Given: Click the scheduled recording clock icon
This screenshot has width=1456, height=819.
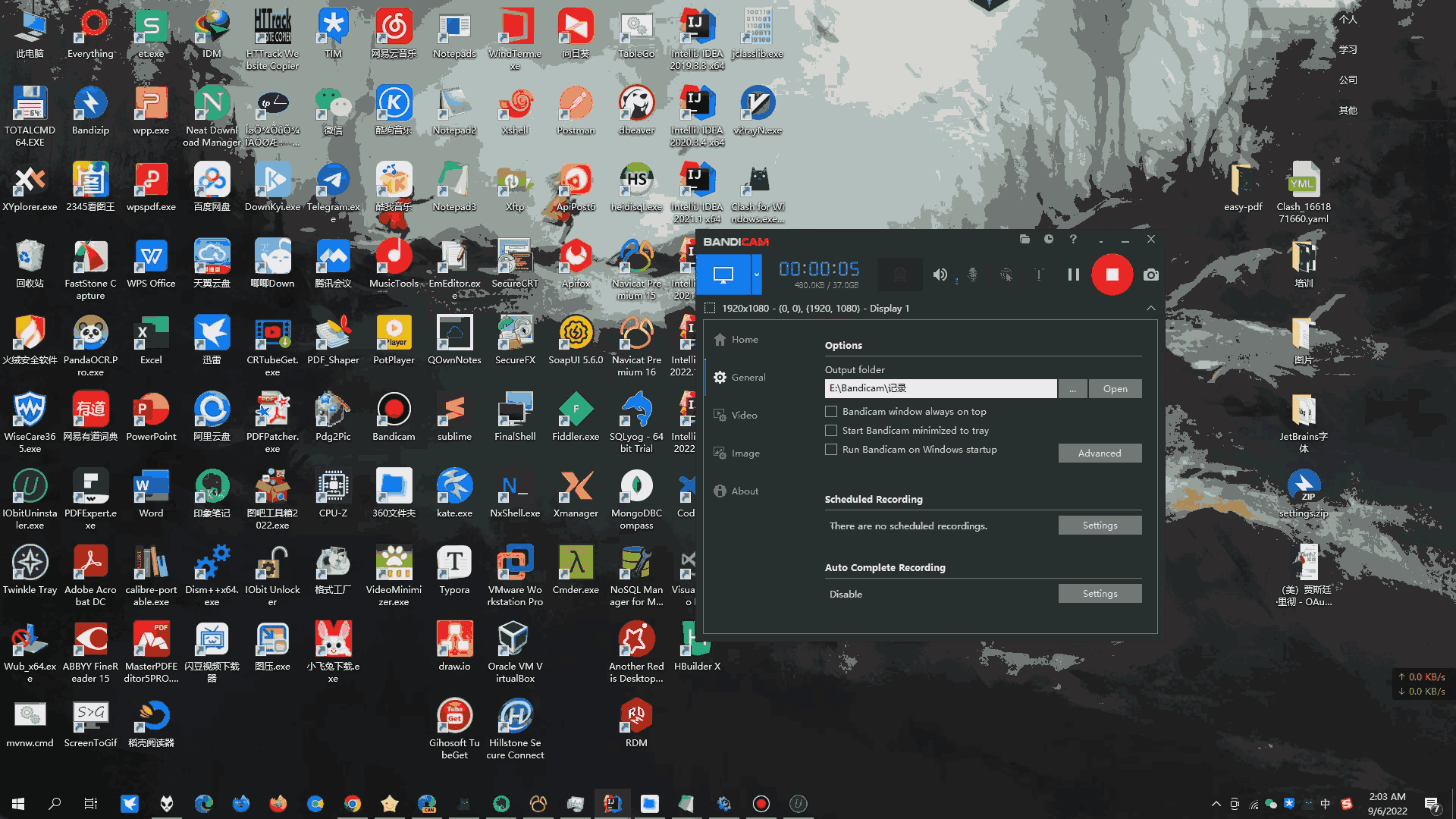Looking at the screenshot, I should (x=1049, y=239).
